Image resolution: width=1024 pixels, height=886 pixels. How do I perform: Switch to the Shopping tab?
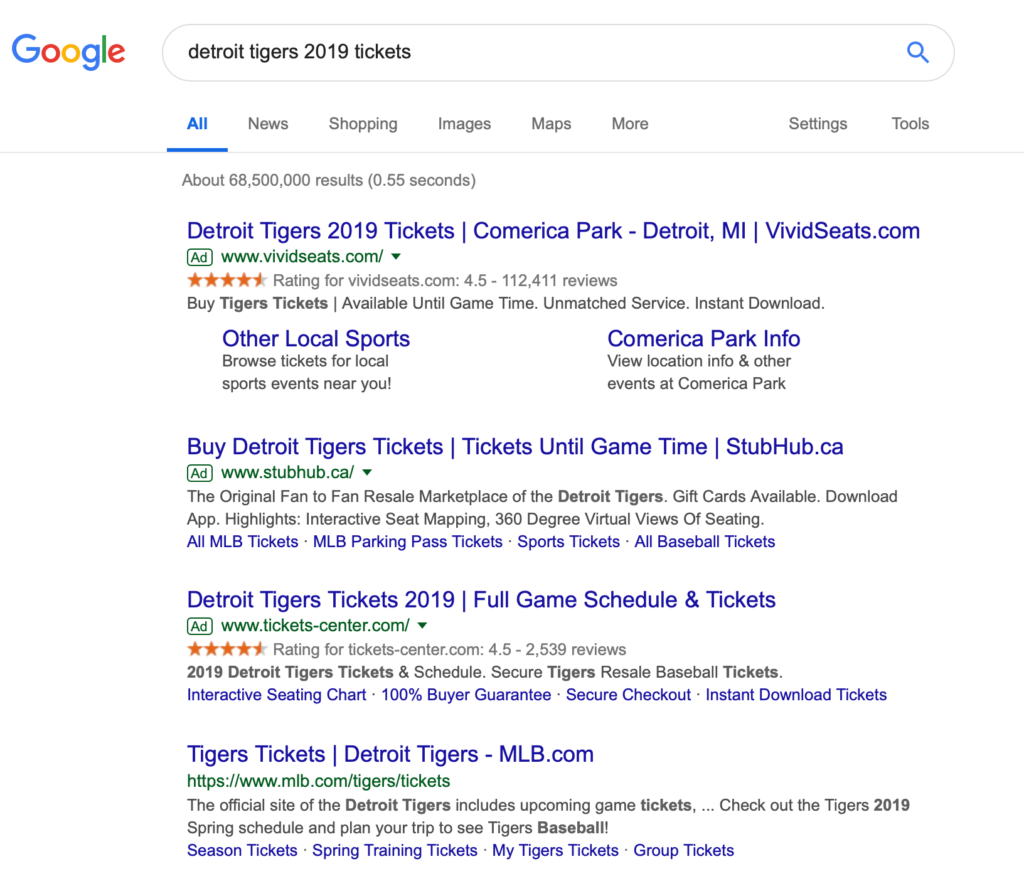pyautogui.click(x=363, y=123)
